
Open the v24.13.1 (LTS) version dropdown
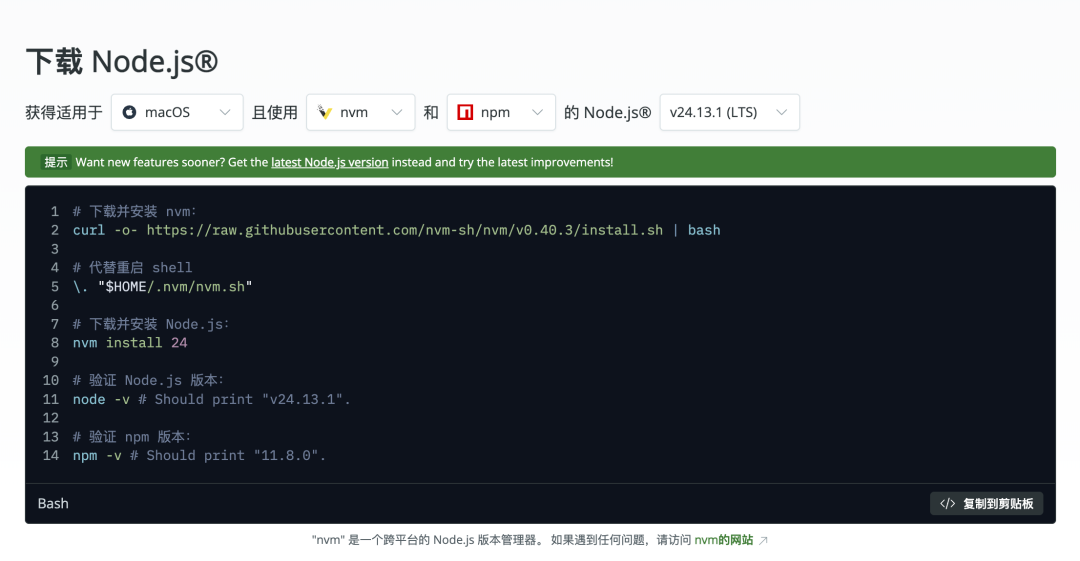click(x=729, y=112)
